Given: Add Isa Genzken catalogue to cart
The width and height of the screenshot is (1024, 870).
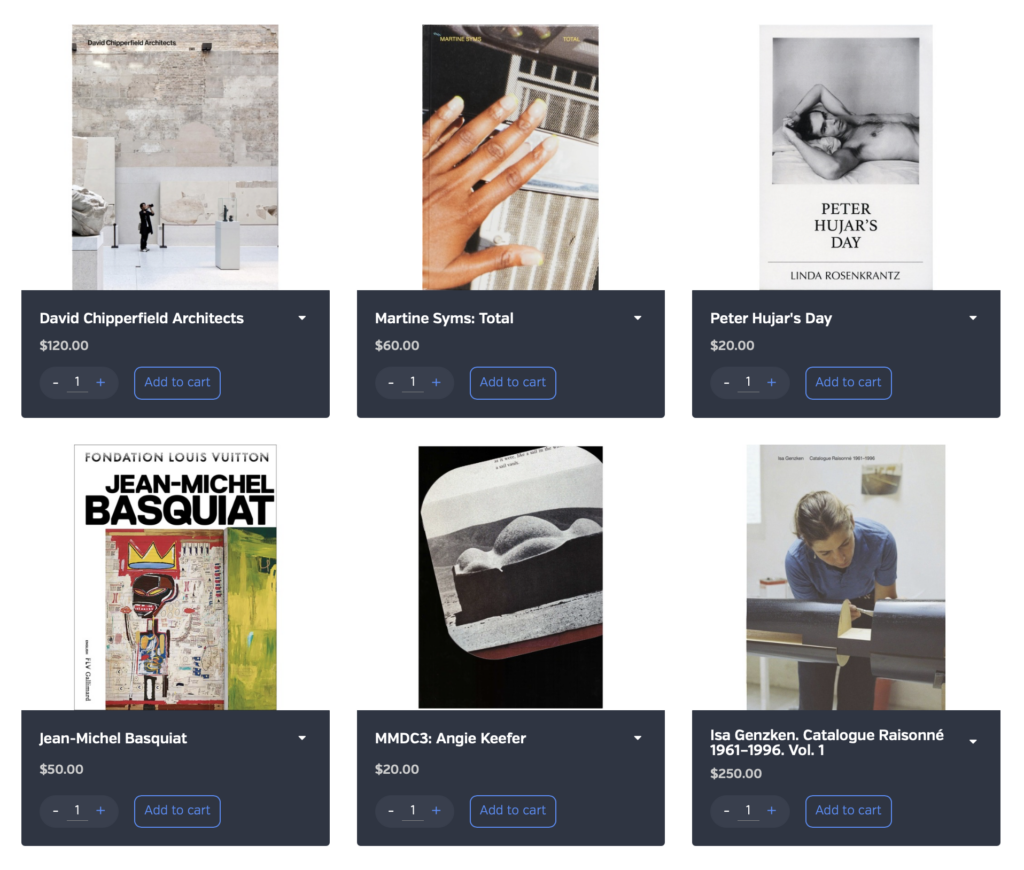Looking at the screenshot, I should point(848,811).
